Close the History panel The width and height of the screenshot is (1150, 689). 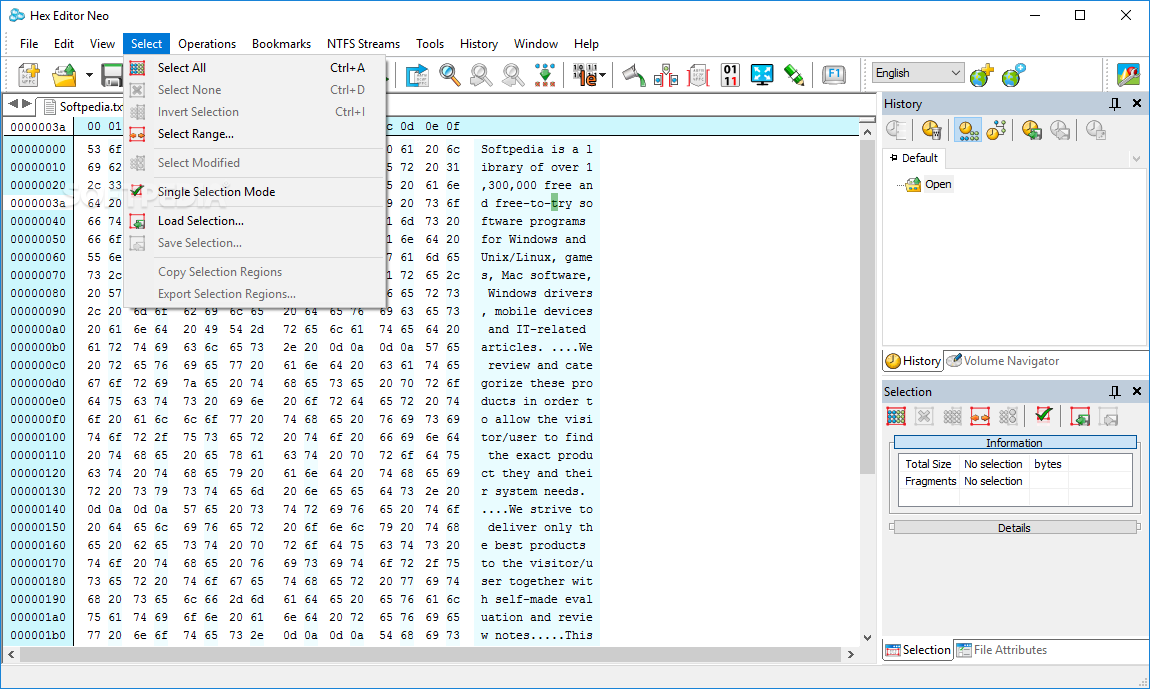coord(1137,103)
